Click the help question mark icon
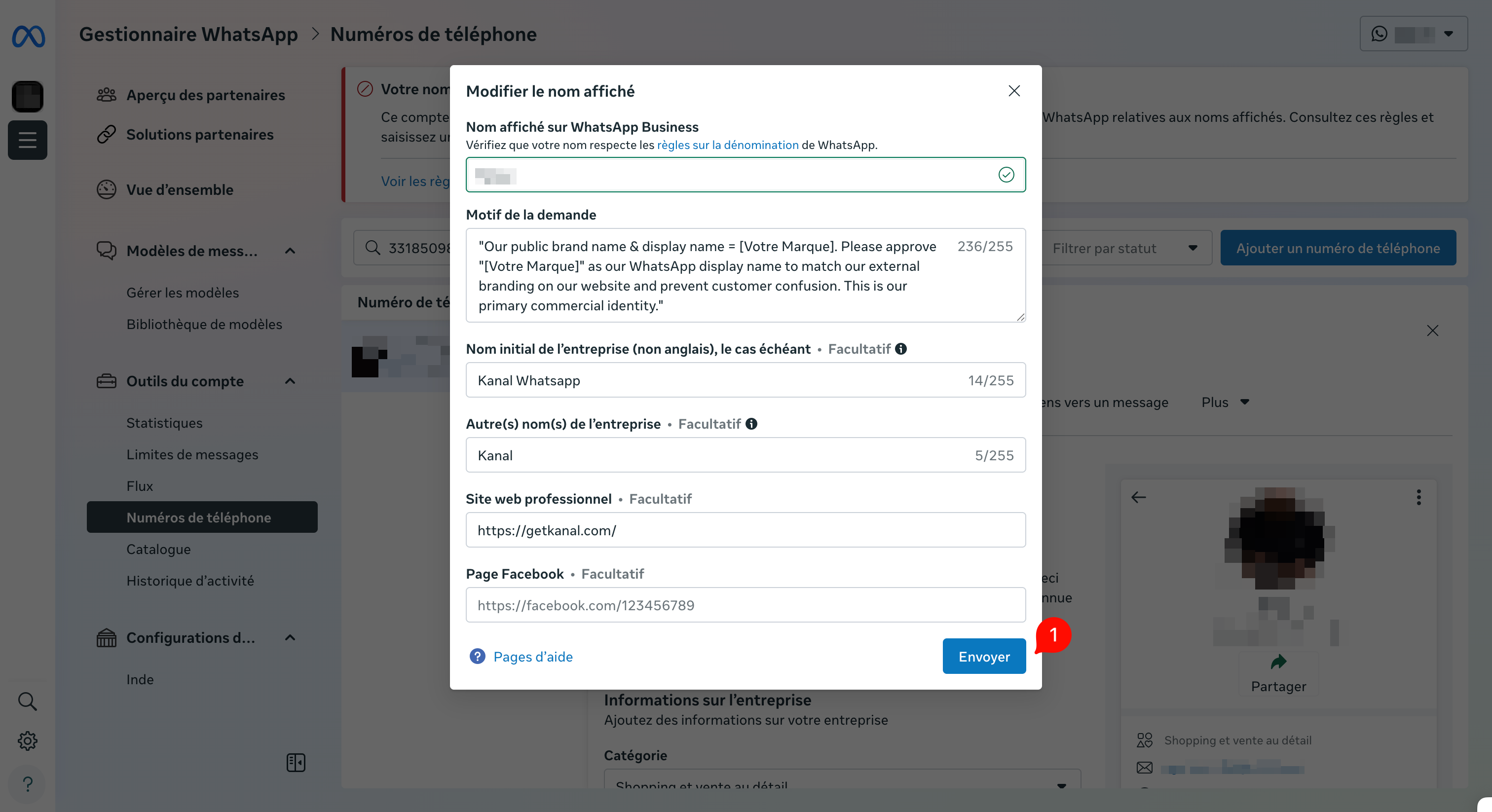 [27, 784]
